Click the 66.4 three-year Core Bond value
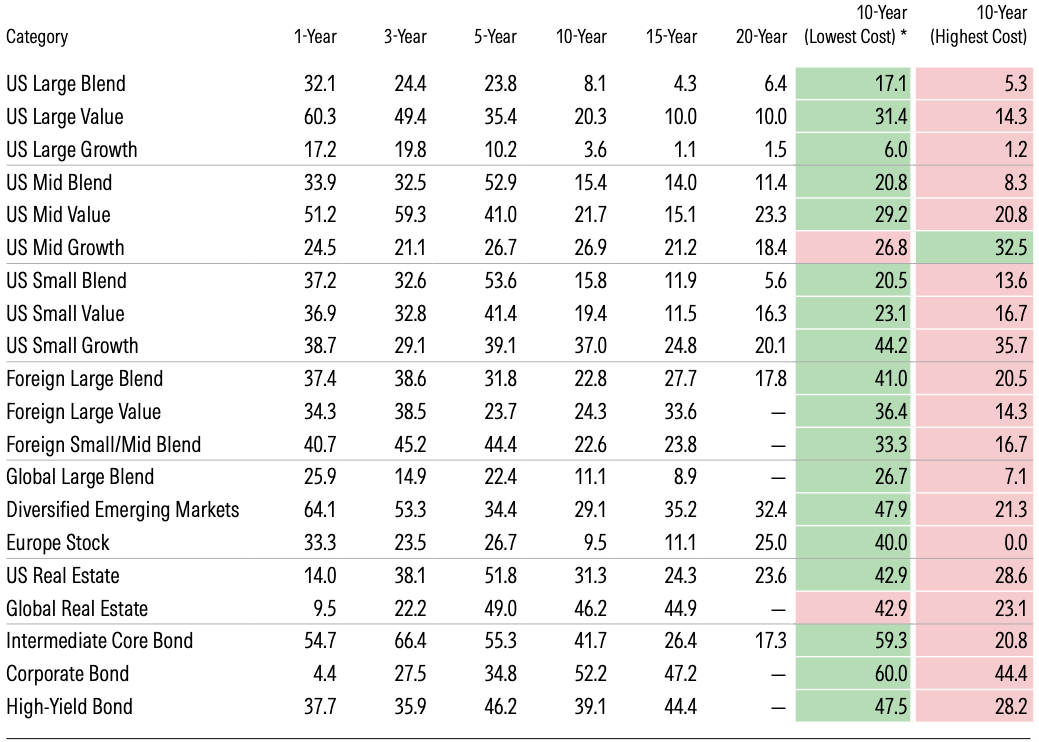Image resolution: width=1039 pixels, height=742 pixels. click(x=410, y=641)
